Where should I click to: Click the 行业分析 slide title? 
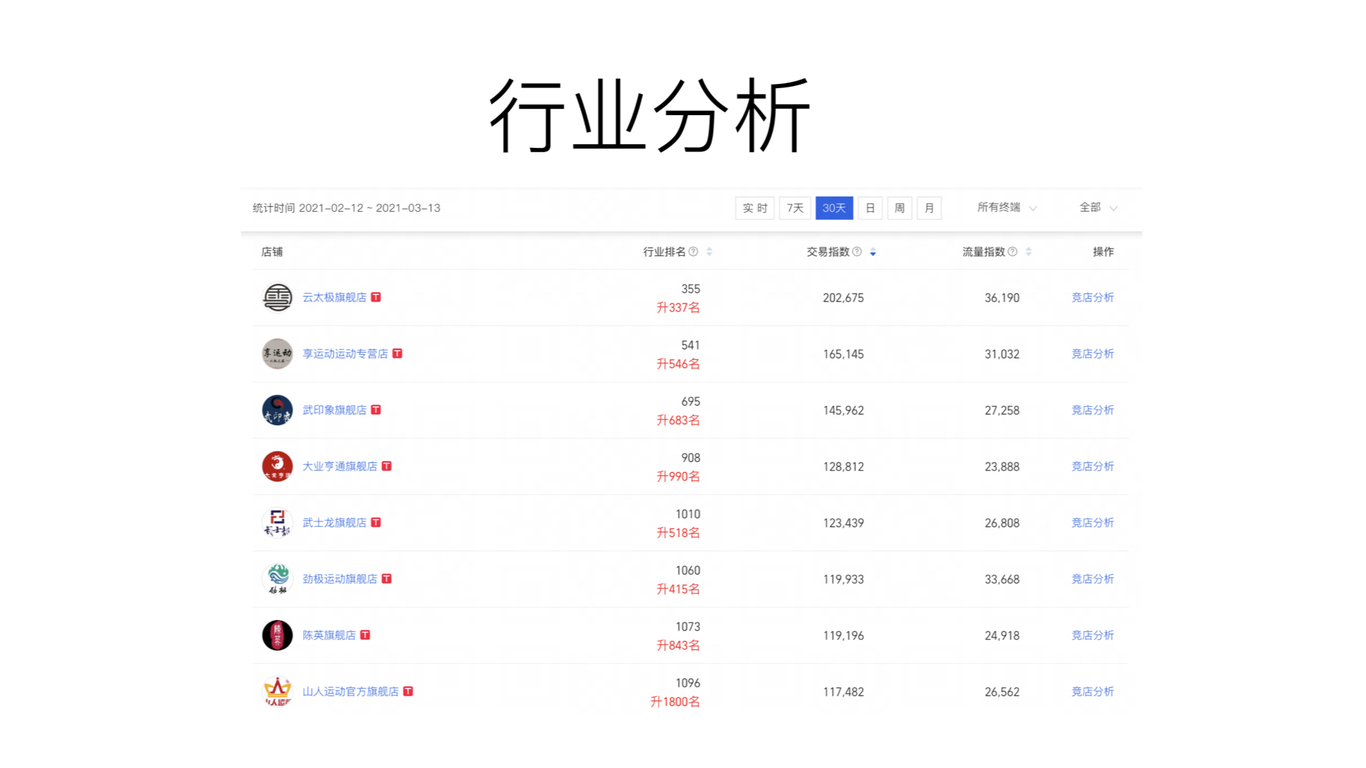click(650, 116)
